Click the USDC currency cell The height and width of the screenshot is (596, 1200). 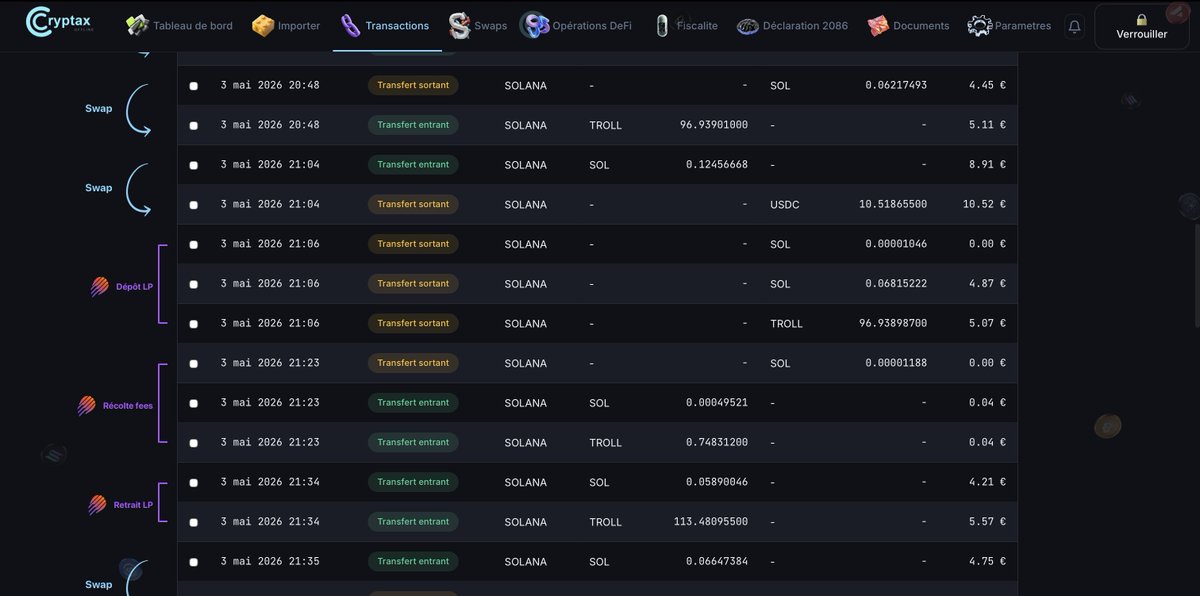click(785, 204)
